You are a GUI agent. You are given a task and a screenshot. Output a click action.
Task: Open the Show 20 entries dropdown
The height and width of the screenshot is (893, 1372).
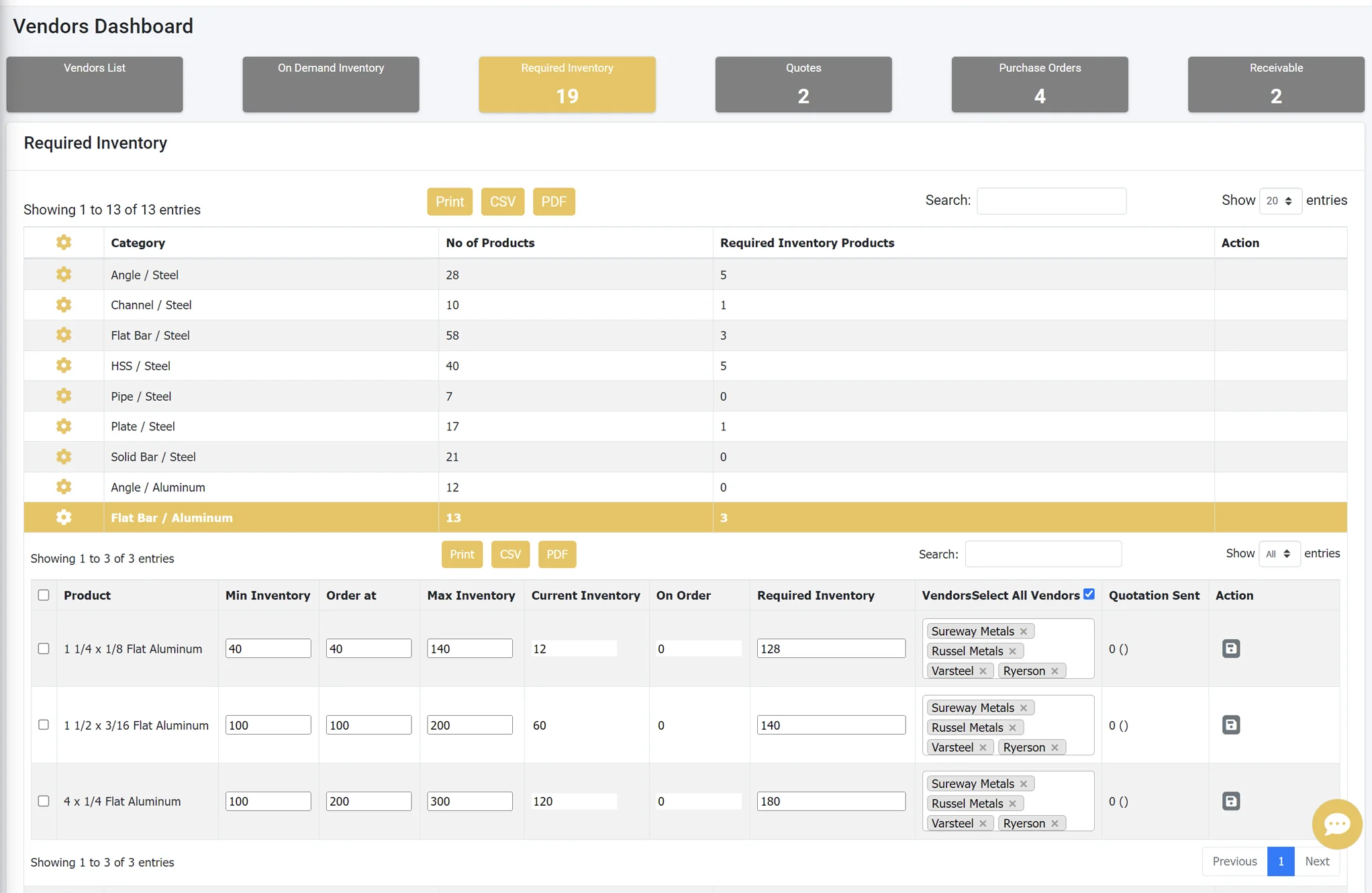pyautogui.click(x=1279, y=201)
